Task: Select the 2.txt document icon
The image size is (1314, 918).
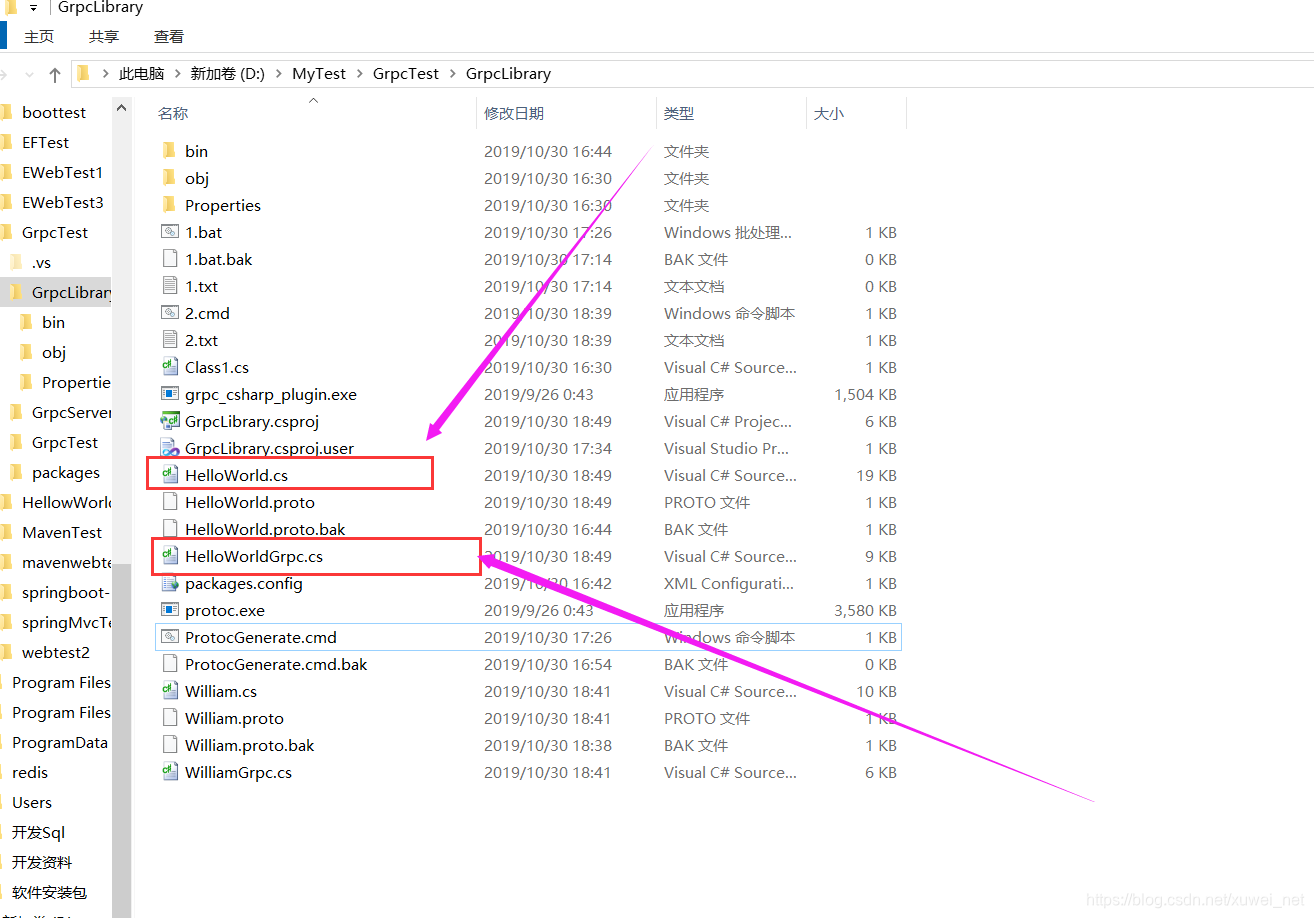Action: (x=168, y=340)
